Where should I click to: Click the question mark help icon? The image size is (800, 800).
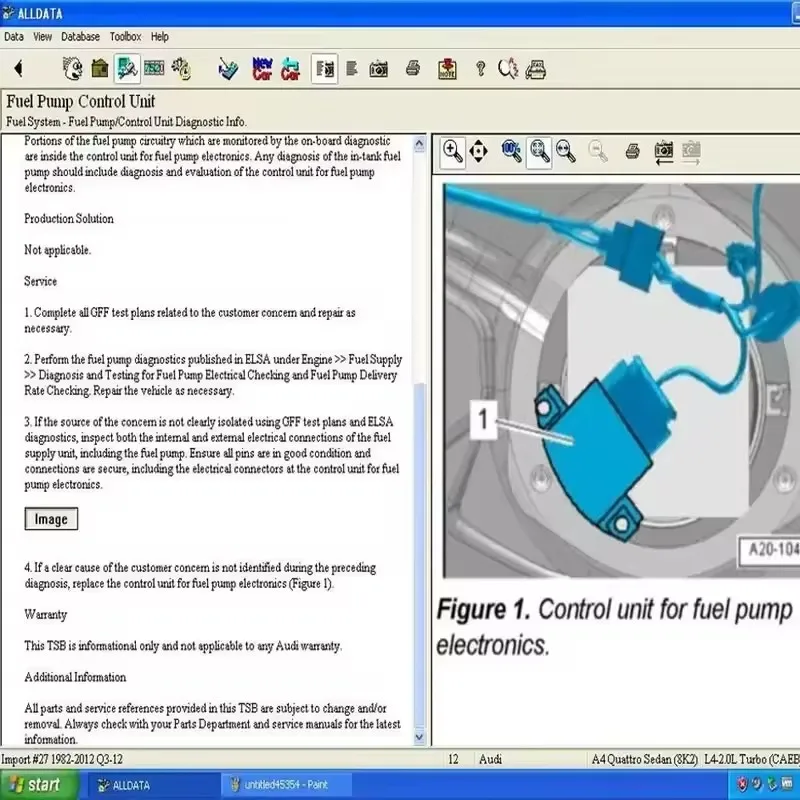[480, 69]
